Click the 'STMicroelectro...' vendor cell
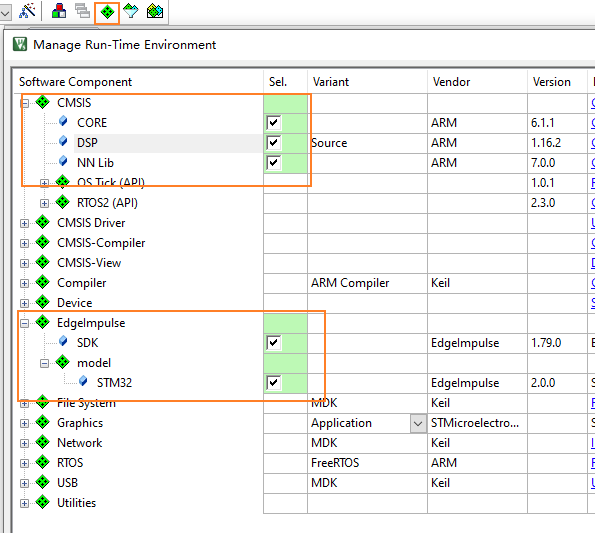 [477, 423]
